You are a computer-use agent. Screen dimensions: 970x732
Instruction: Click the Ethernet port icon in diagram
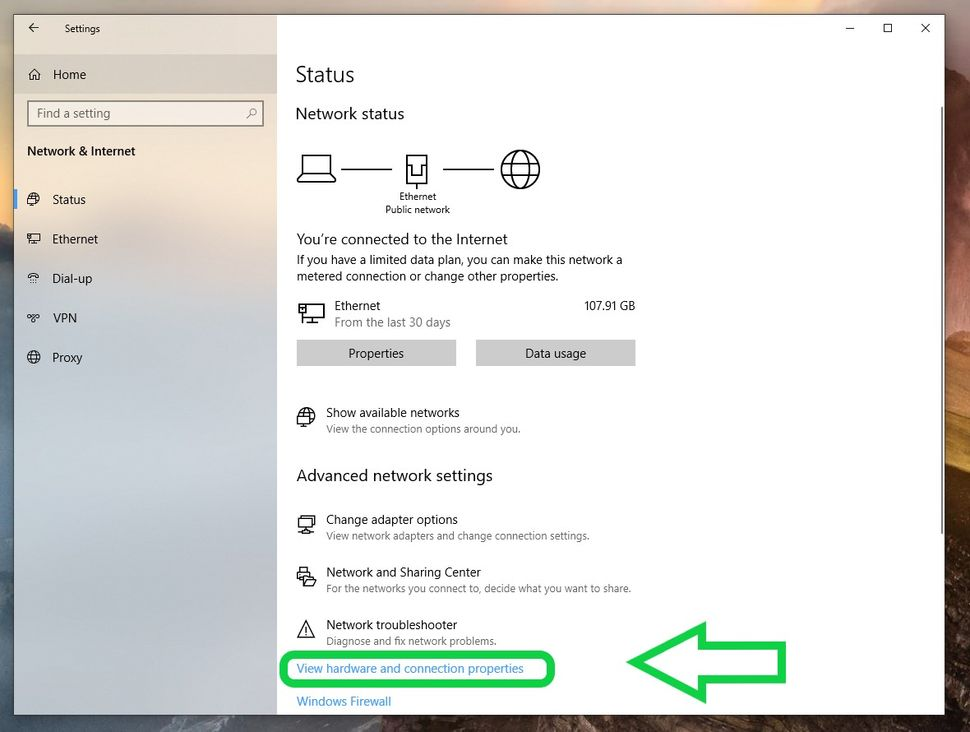click(x=416, y=170)
